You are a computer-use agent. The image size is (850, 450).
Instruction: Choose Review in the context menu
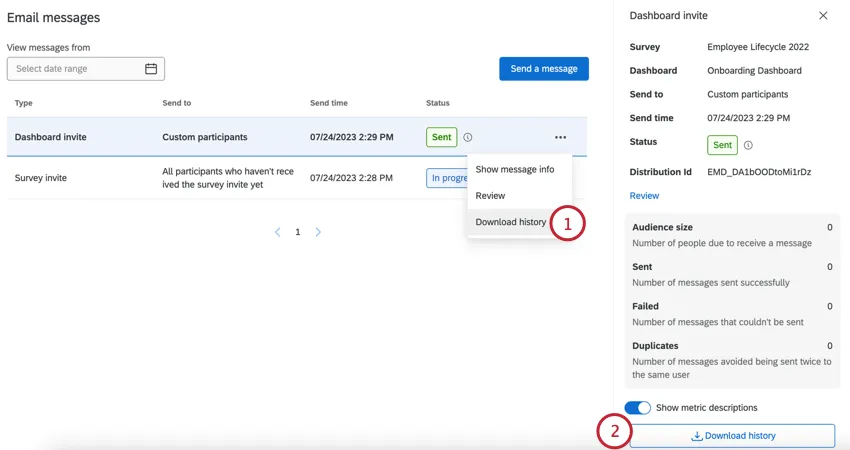490,196
